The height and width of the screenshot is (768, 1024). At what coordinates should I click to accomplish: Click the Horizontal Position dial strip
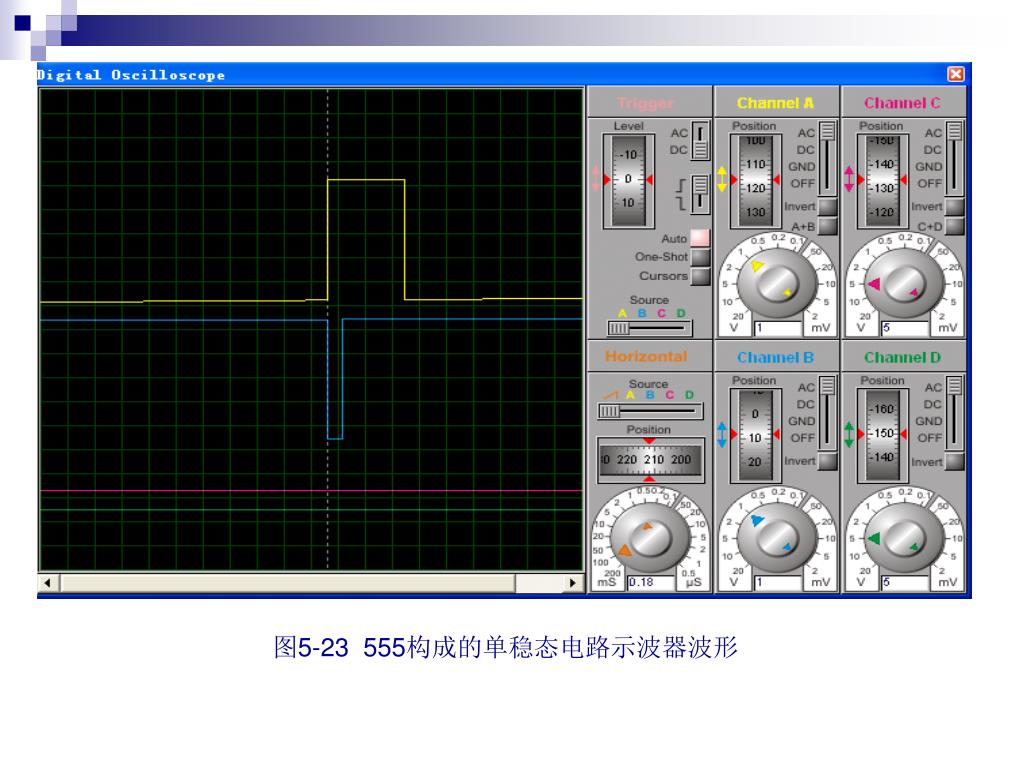pos(650,460)
